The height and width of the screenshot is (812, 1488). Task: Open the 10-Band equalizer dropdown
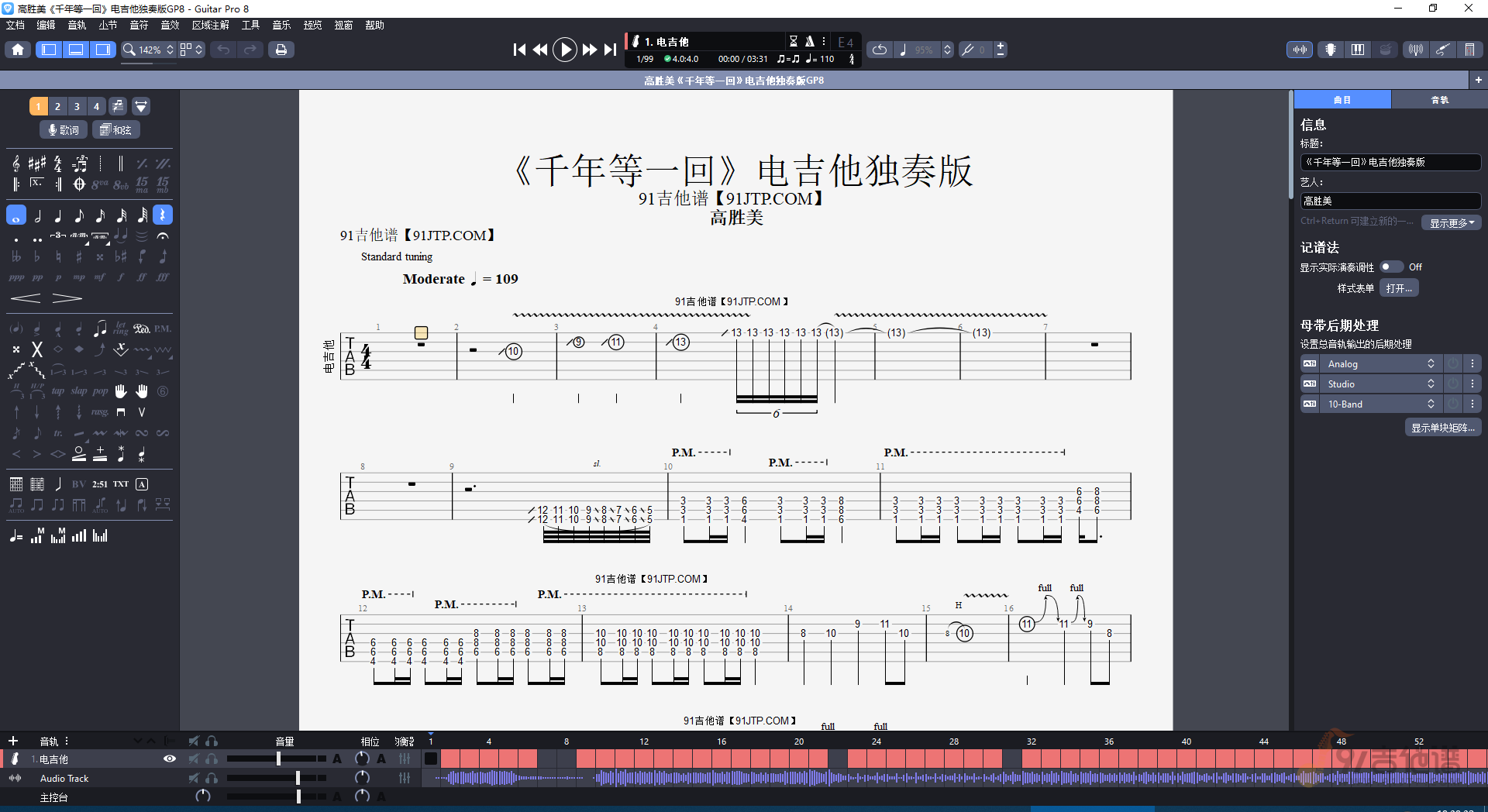coord(1380,404)
